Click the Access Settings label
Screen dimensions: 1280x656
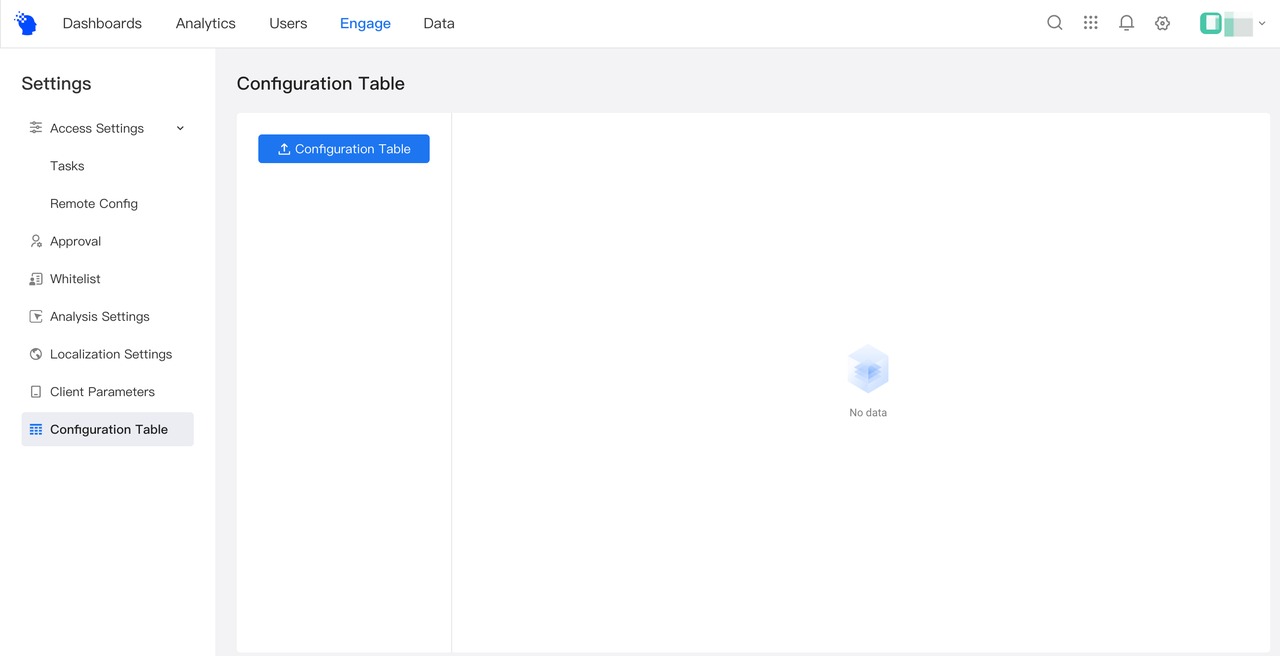97,128
